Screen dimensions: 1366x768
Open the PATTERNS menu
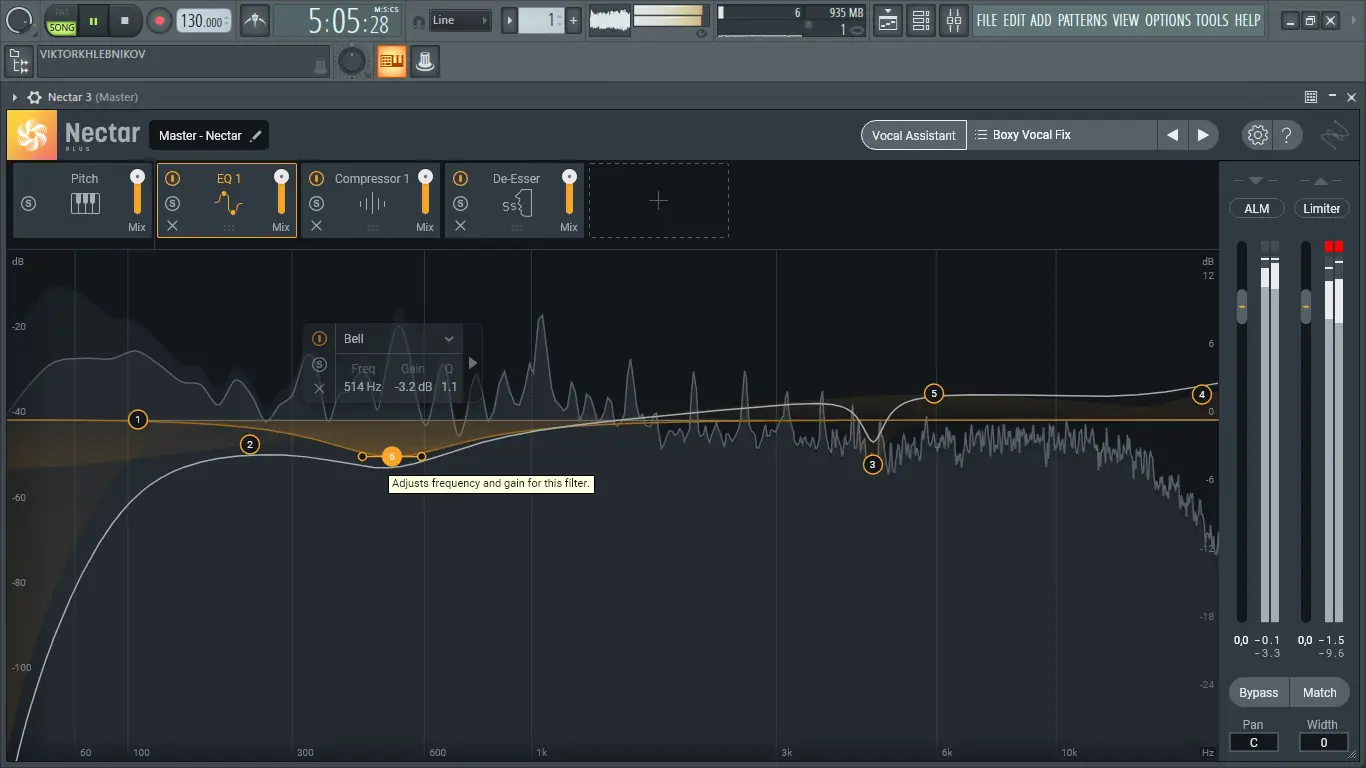pyautogui.click(x=1082, y=20)
